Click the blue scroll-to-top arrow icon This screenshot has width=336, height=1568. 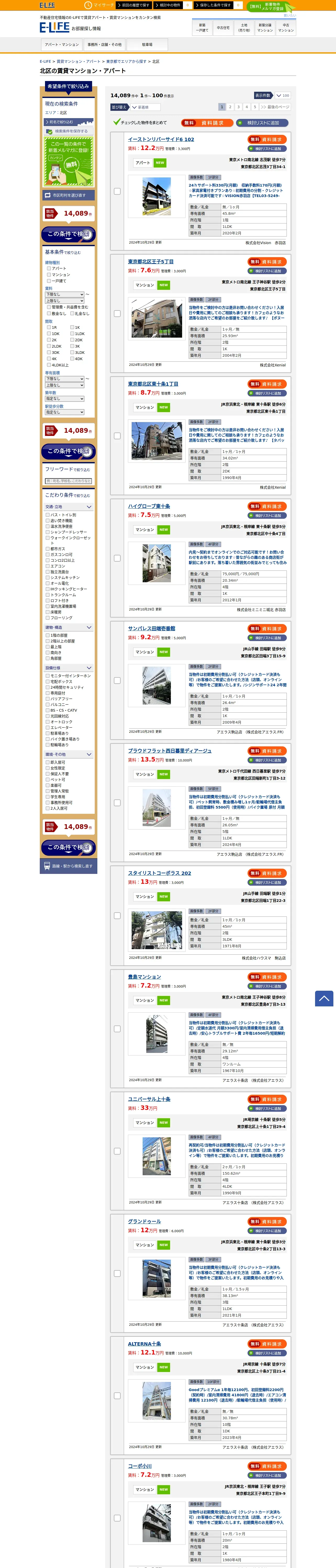[x=324, y=998]
